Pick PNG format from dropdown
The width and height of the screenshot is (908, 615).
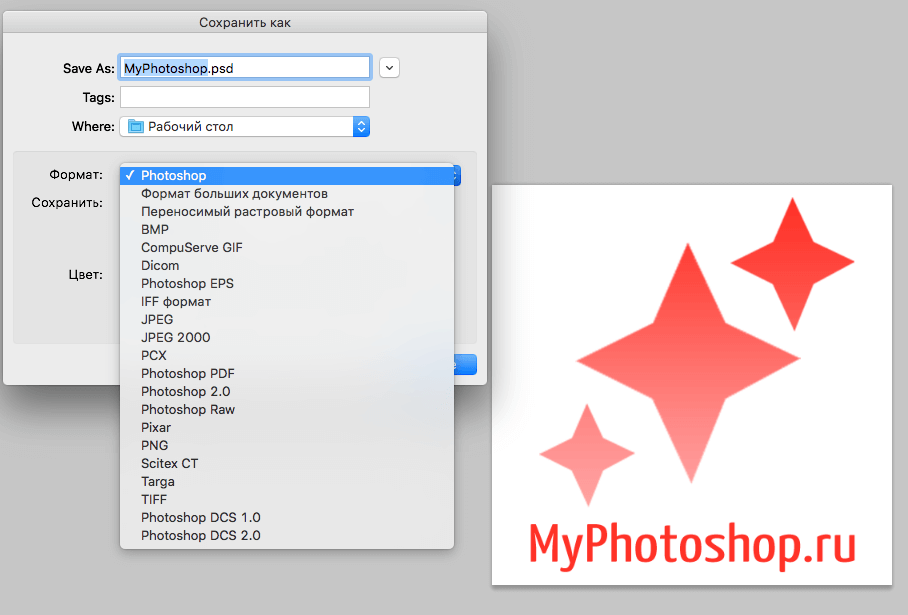[x=155, y=445]
